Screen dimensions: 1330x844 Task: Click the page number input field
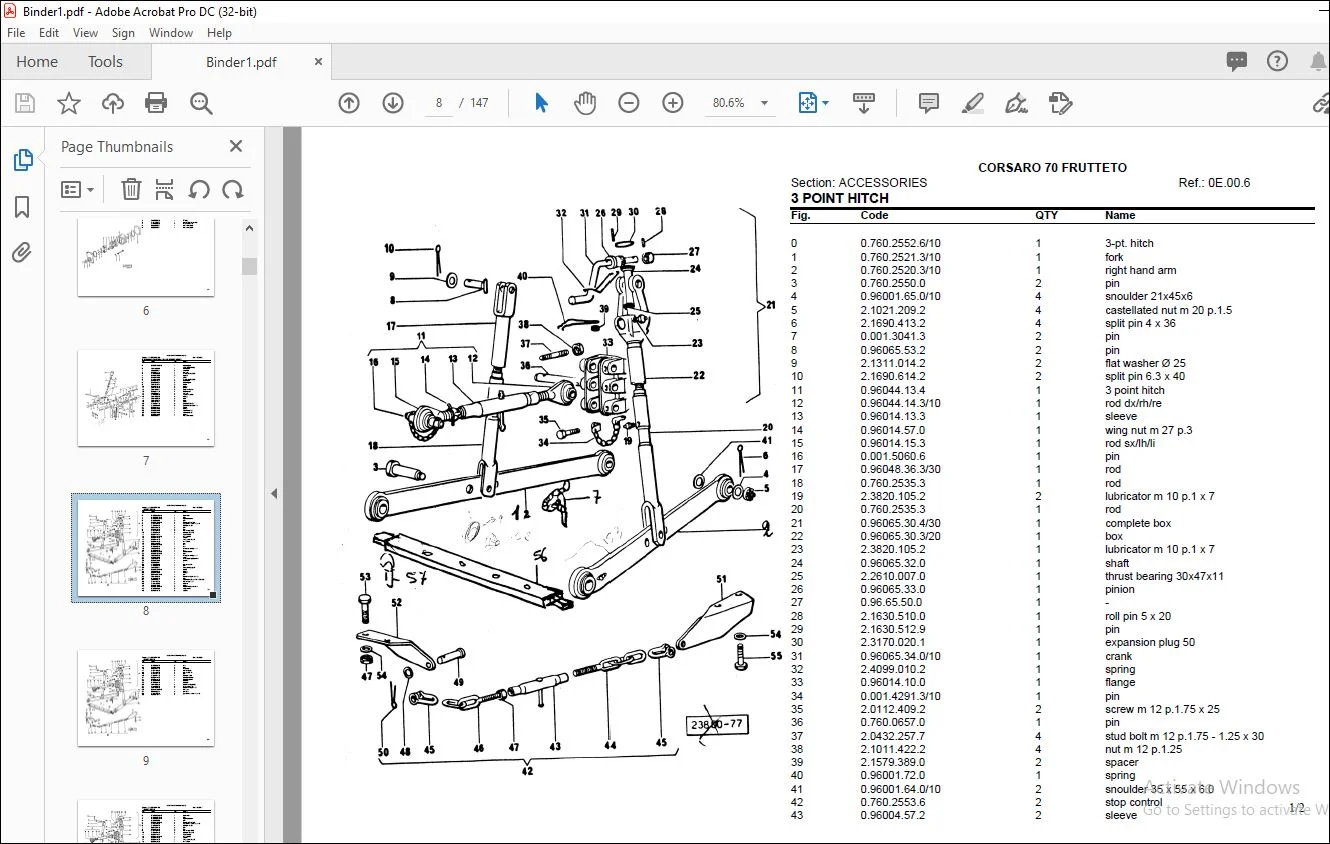click(438, 103)
